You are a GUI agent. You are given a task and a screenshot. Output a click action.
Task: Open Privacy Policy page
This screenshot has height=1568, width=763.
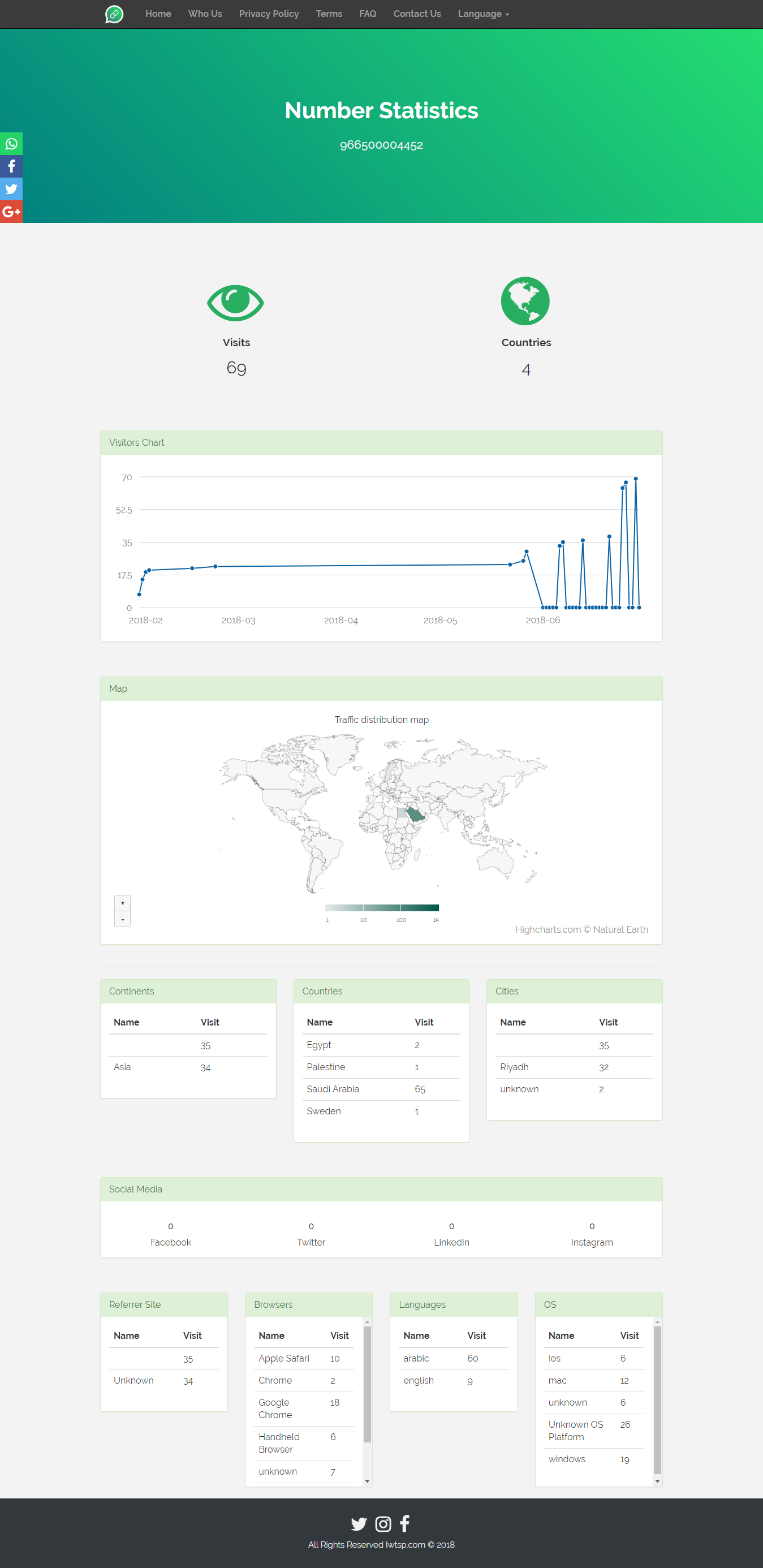269,14
